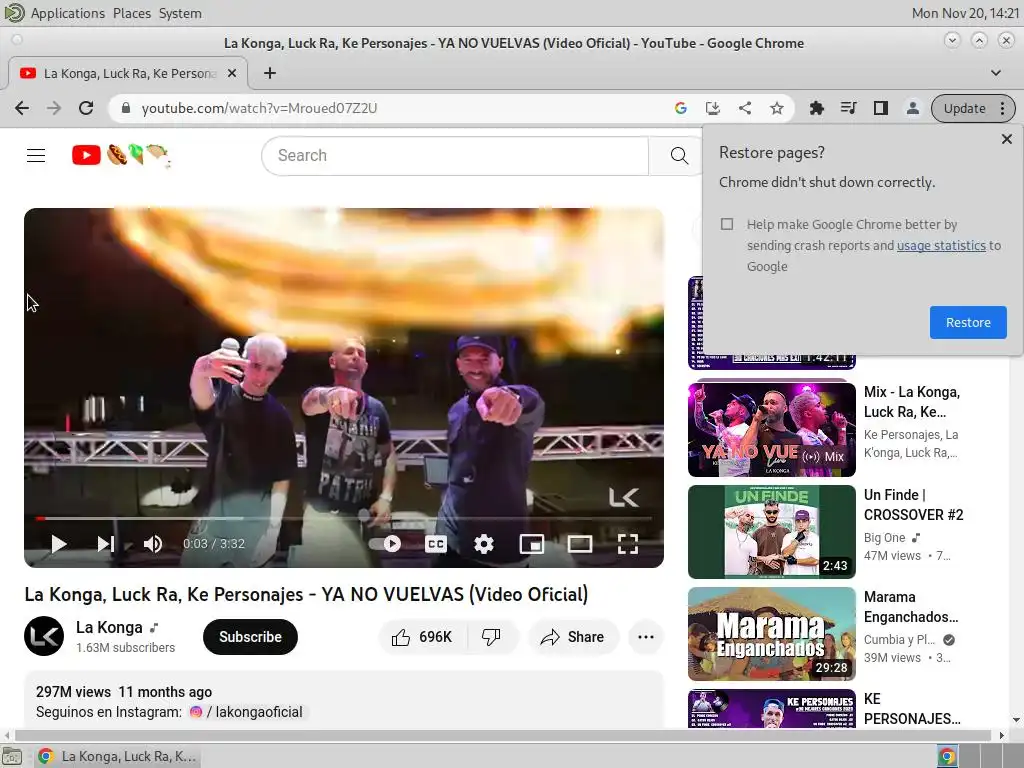Open YouTube guide hamburger menu
The image size is (1024, 768).
(36, 155)
